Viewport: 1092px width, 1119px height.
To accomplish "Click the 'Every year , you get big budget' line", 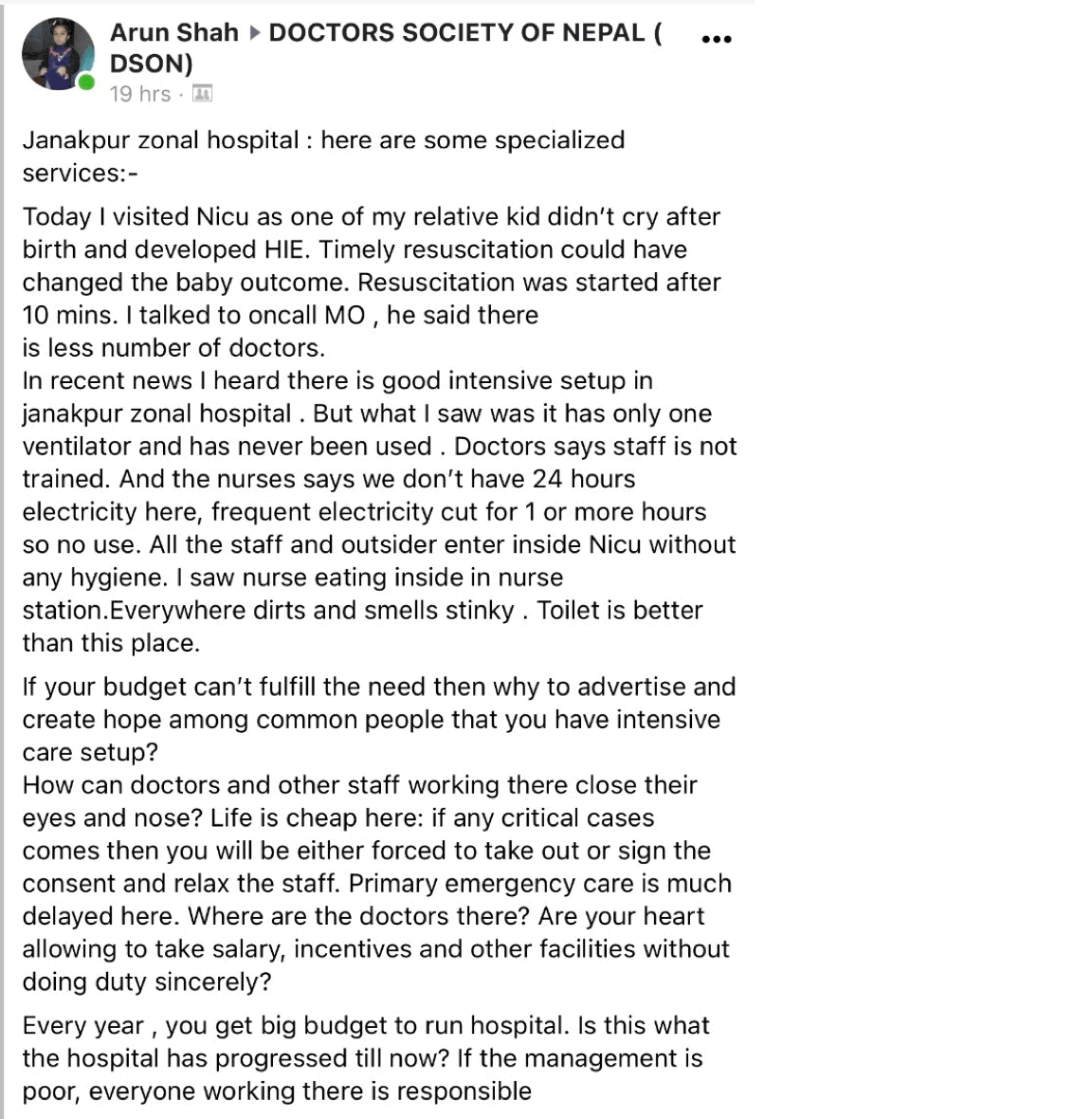I will click(x=366, y=1025).
